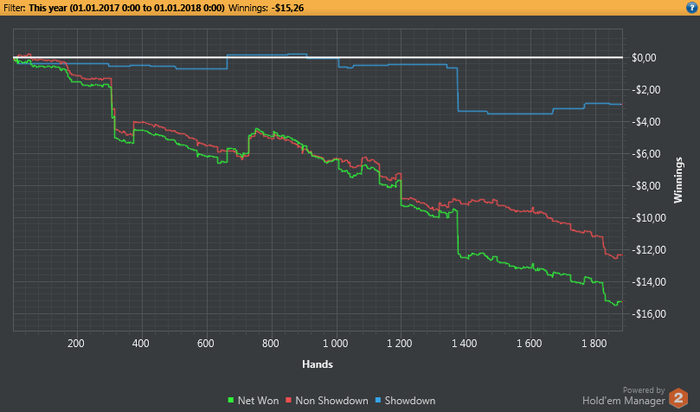Click the 1 000 hands axis label
The height and width of the screenshot is (412, 700).
[335, 343]
